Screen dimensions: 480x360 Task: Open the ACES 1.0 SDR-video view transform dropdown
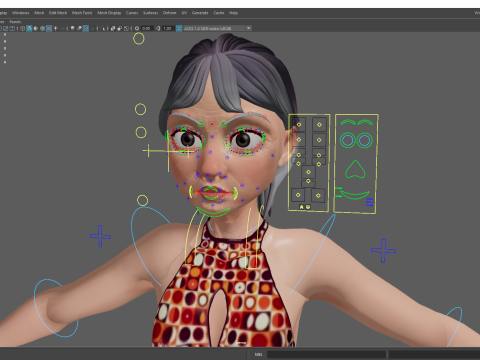click(217, 28)
